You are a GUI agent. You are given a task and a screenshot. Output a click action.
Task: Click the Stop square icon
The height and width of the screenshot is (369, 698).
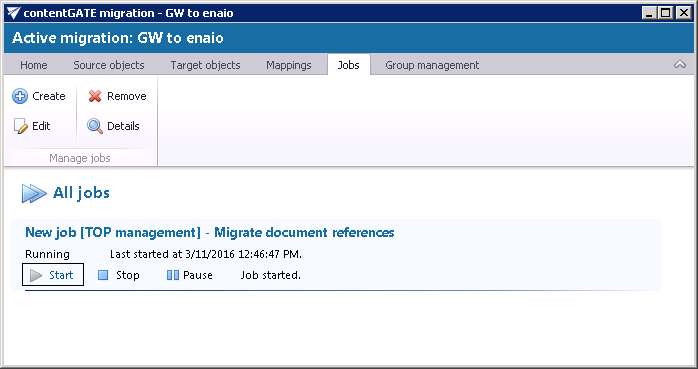tap(103, 275)
